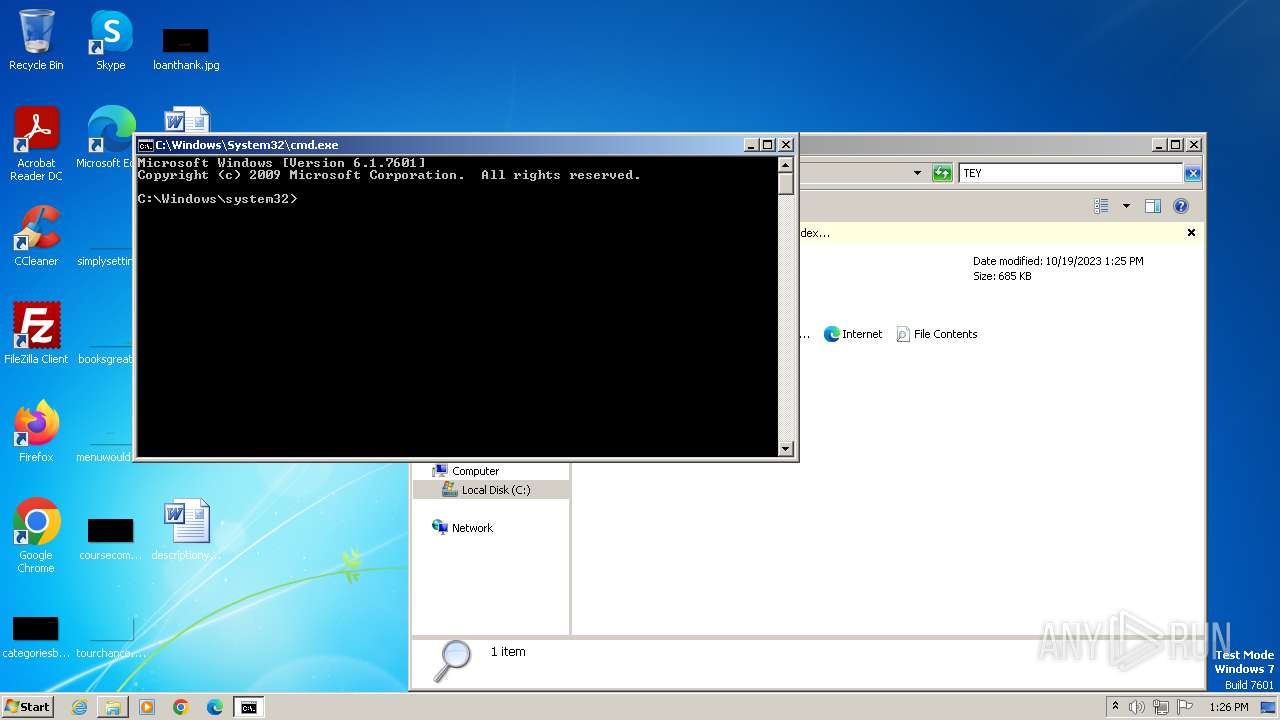This screenshot has height=720, width=1280.
Task: Open Edge from the taskbar
Action: (x=215, y=707)
